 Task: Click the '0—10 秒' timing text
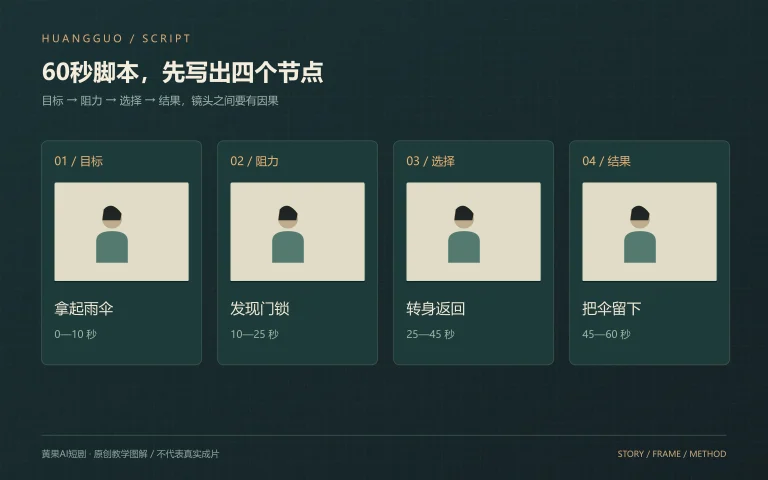tap(75, 334)
